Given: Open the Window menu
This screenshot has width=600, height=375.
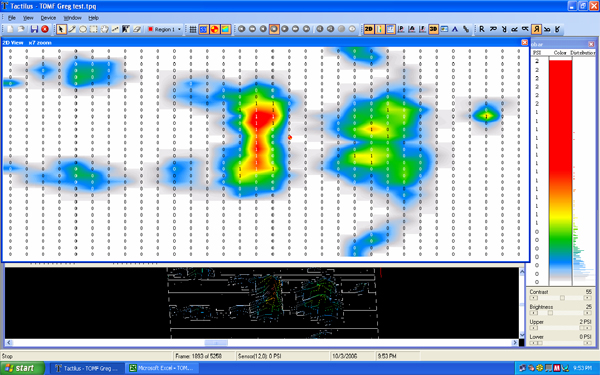Looking at the screenshot, I should coord(72,18).
